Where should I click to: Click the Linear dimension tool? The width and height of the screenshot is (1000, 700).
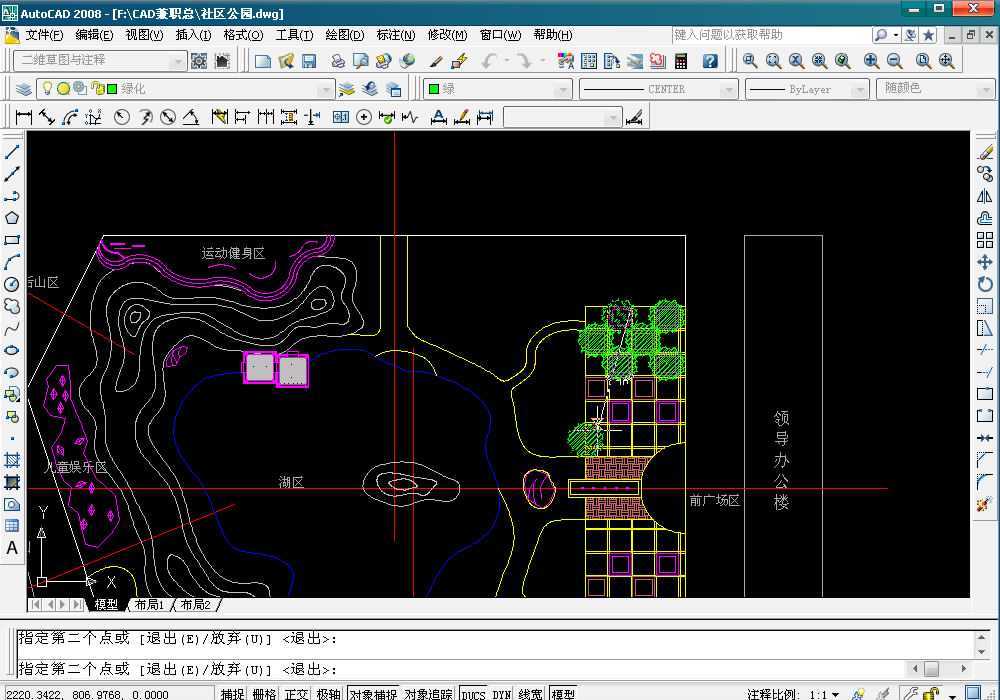point(24,117)
